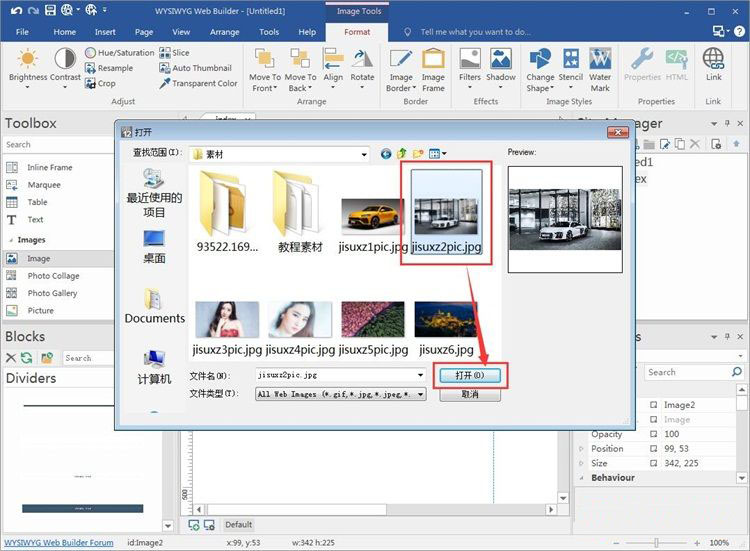Click the Transparent Color tool
This screenshot has width=750, height=551.
198,84
